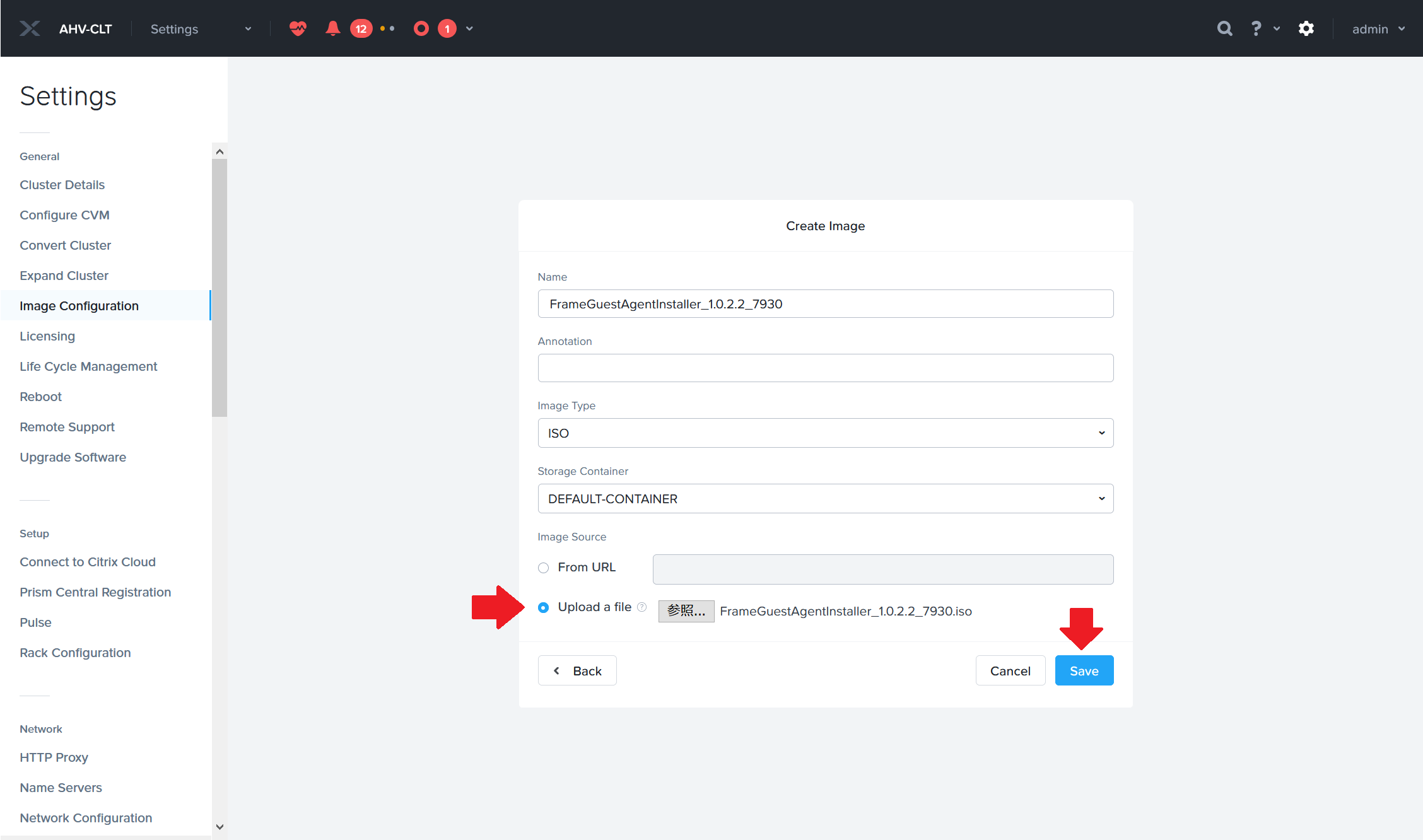The image size is (1423, 840).
Task: Click the tasks count badge showing 1
Action: [447, 28]
